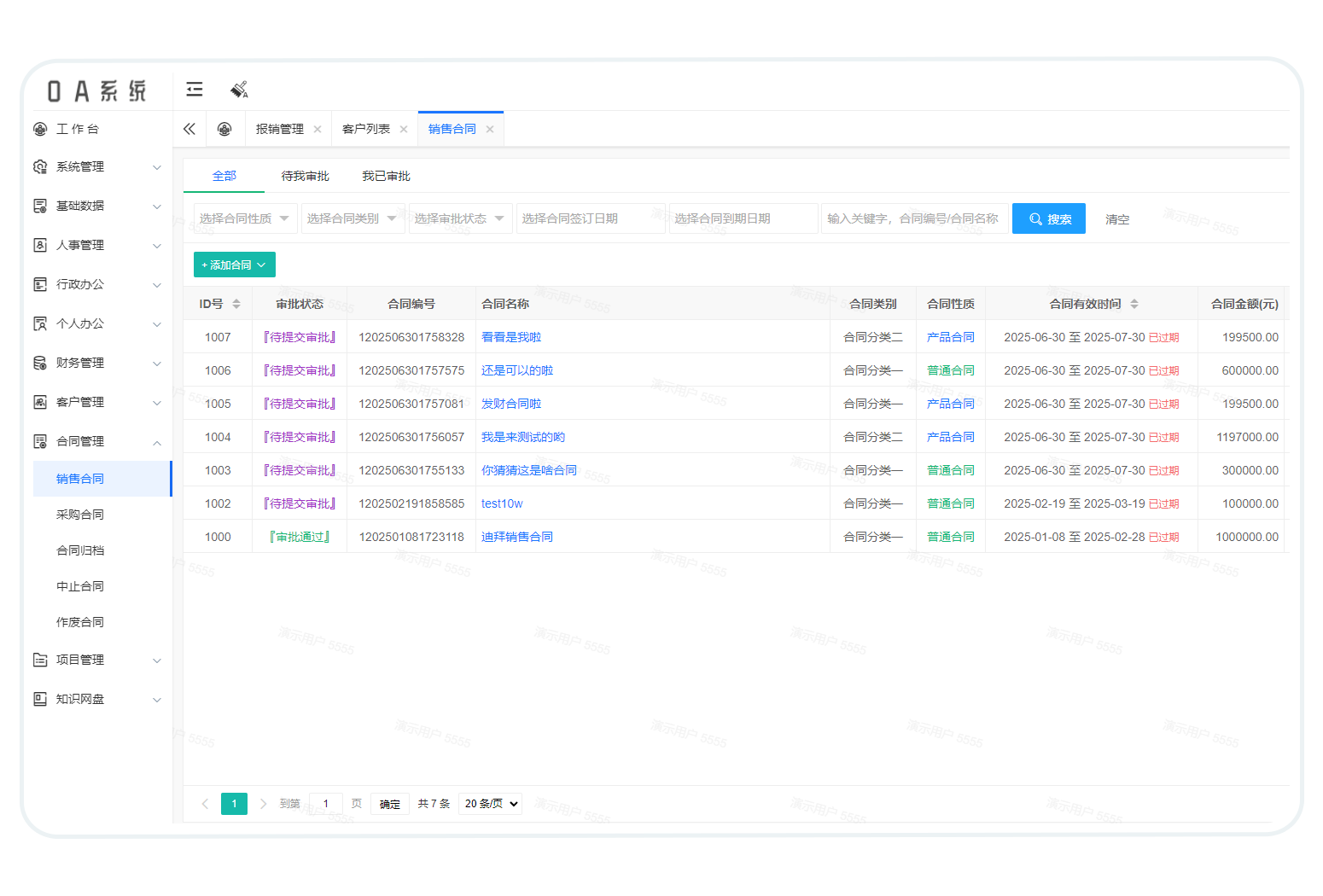Sort by 合同有效时间 column arrows
Viewport: 1323px width, 896px height.
pyautogui.click(x=1134, y=304)
